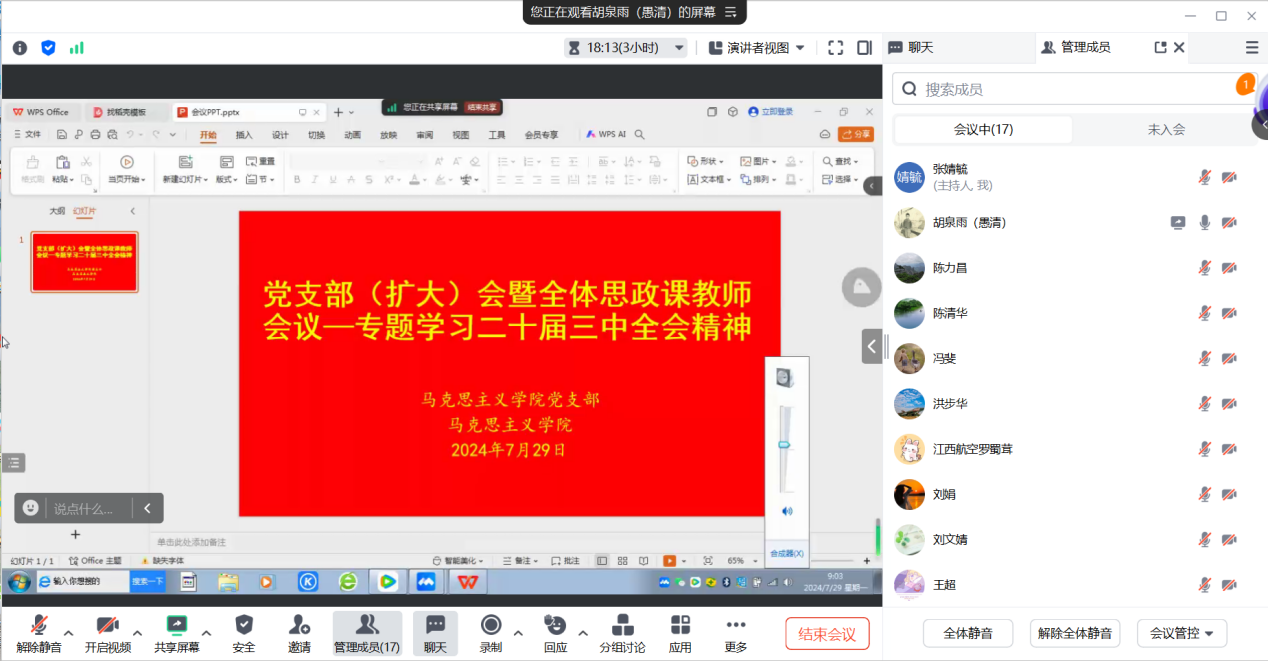Open the meeting info icon at top left
1268x661 pixels.
click(x=20, y=47)
